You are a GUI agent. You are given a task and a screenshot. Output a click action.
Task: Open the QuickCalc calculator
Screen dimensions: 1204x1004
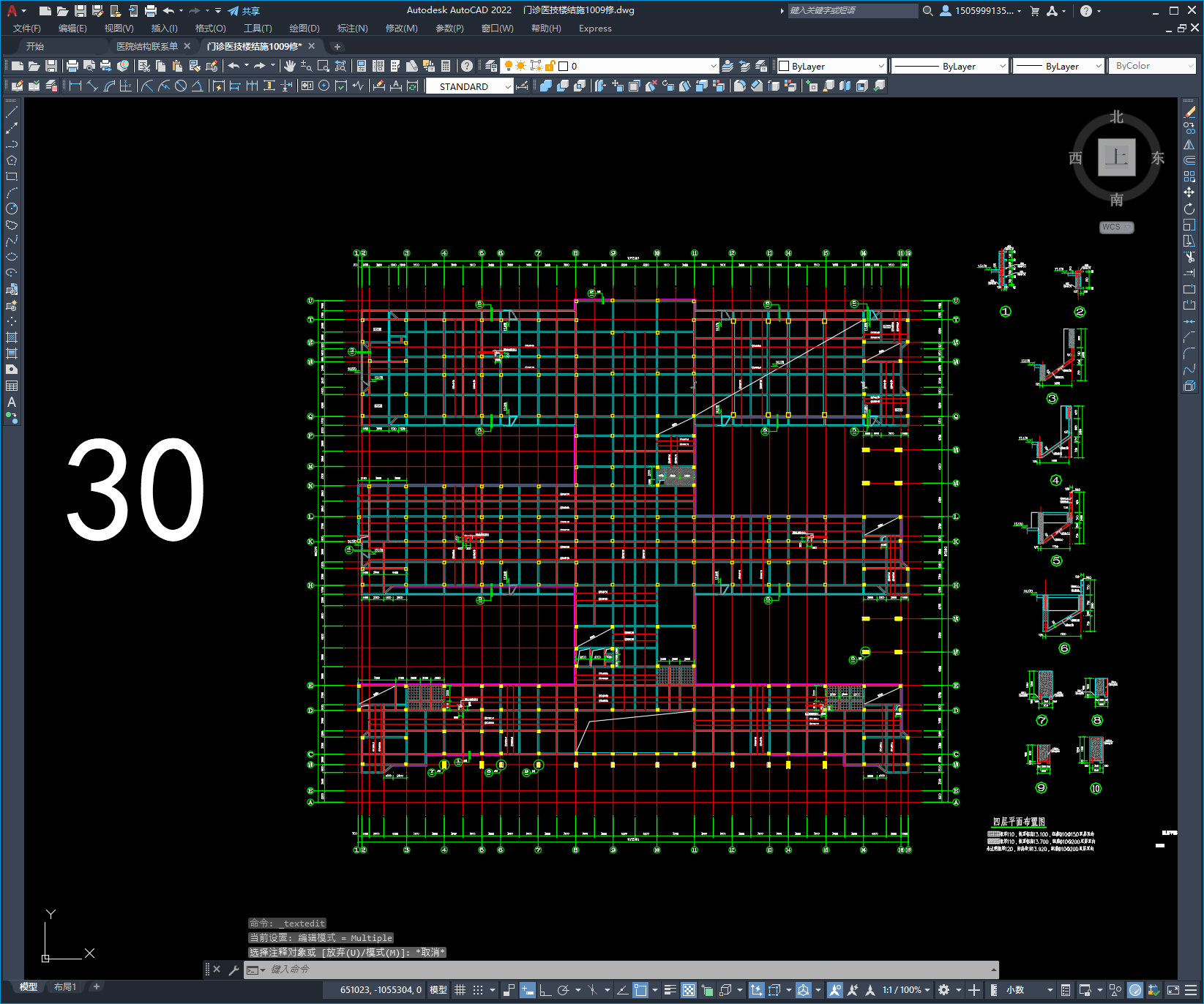pyautogui.click(x=446, y=66)
